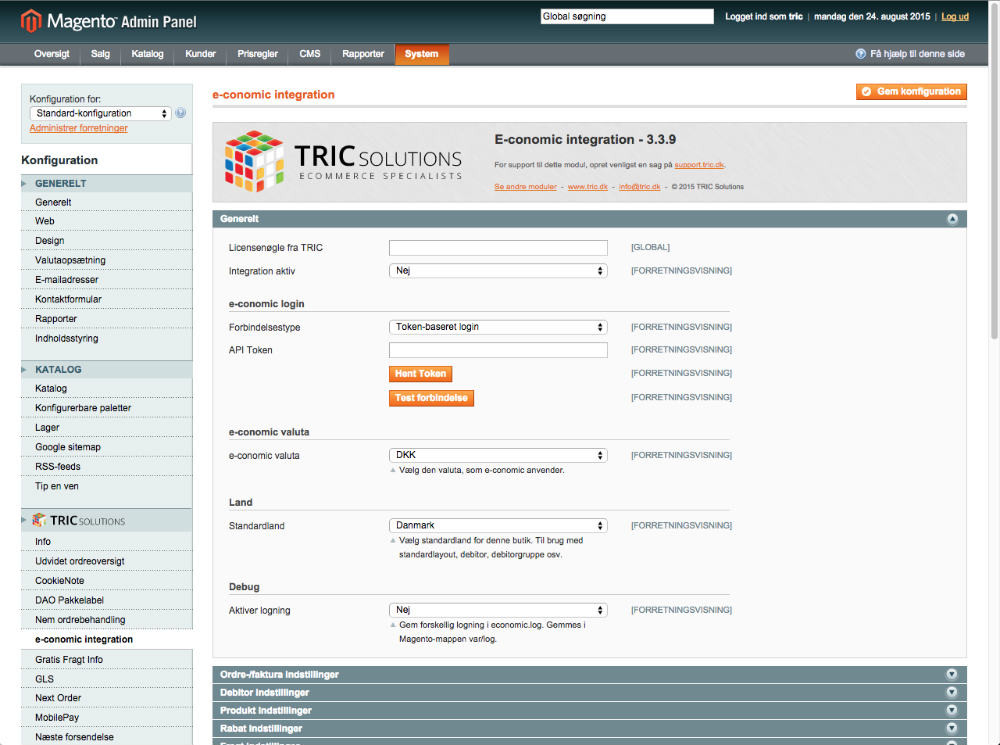This screenshot has width=1000, height=745.
Task: Open the Standardland dropdown showing Danmark
Action: click(x=498, y=524)
